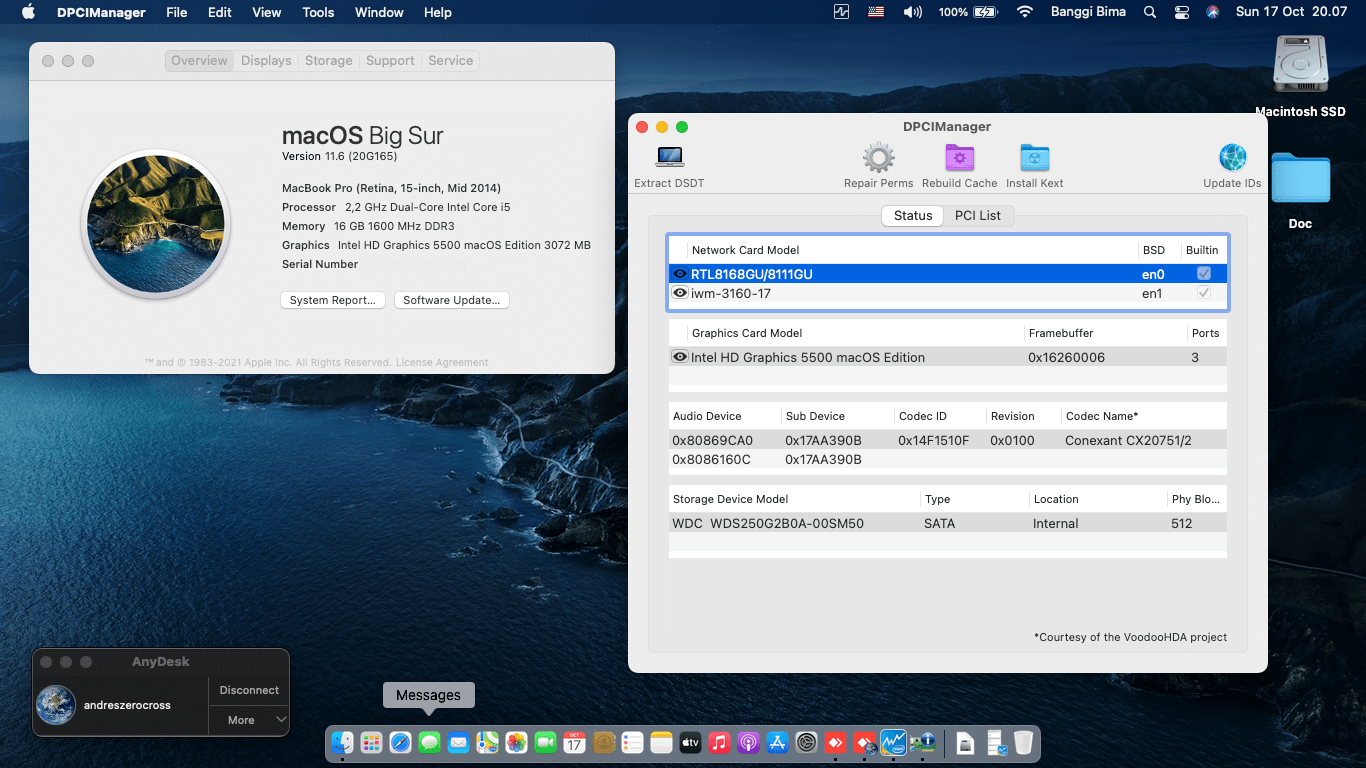Open Spotlight search in menu bar

(x=1150, y=12)
